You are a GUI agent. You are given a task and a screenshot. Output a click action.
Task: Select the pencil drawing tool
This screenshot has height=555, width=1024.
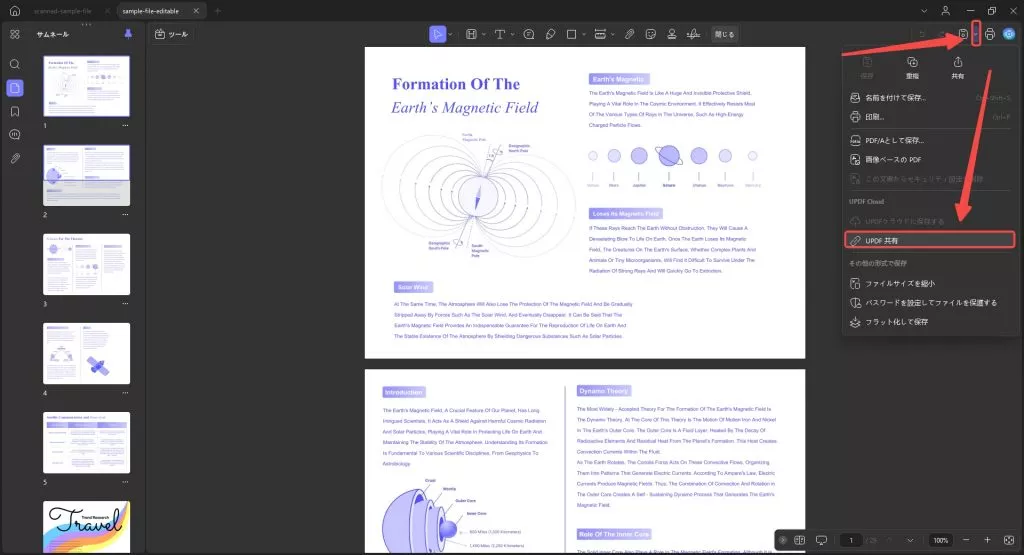551,34
